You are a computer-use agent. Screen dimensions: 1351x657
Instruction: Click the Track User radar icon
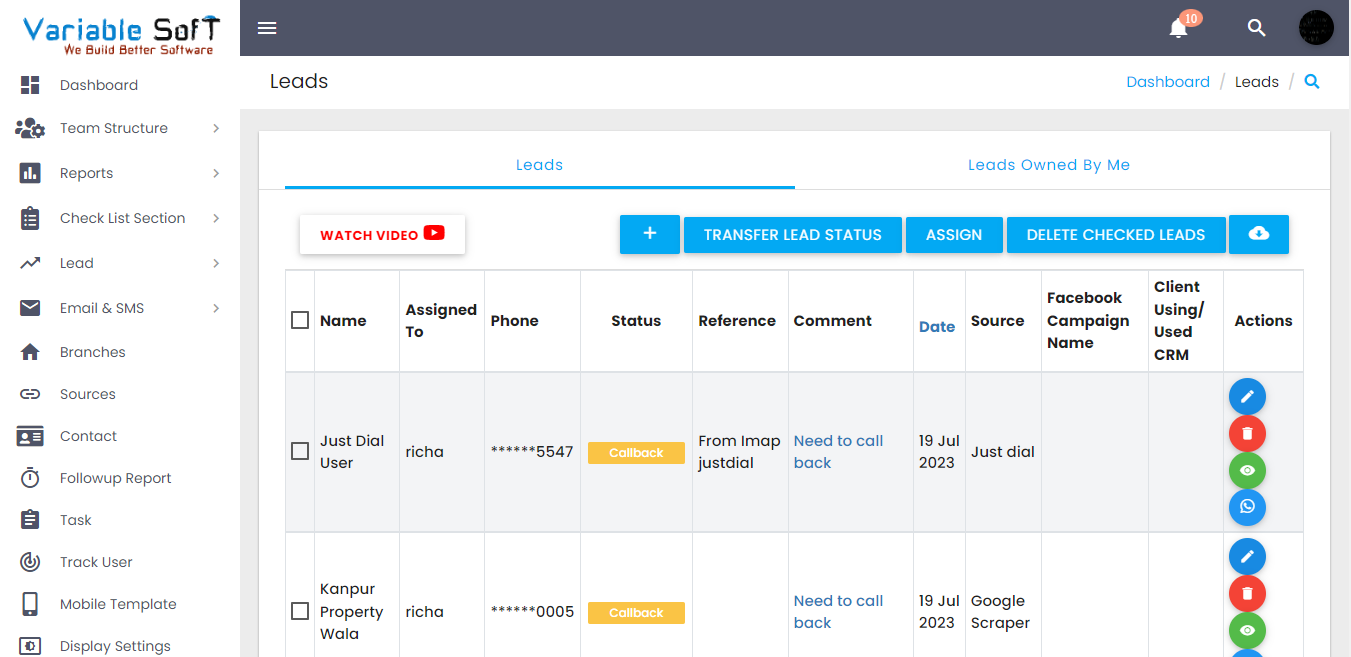(x=30, y=562)
